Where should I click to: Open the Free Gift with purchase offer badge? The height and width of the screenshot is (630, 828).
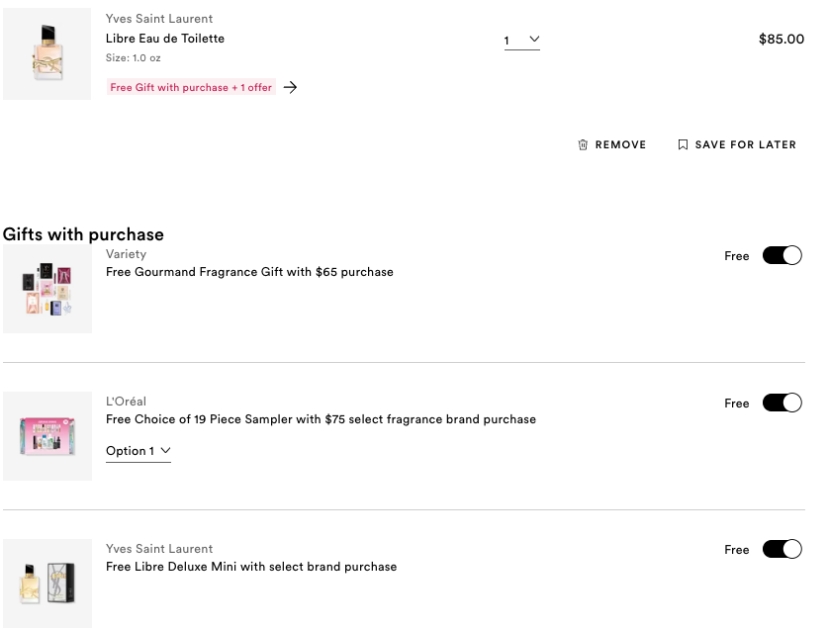191,87
